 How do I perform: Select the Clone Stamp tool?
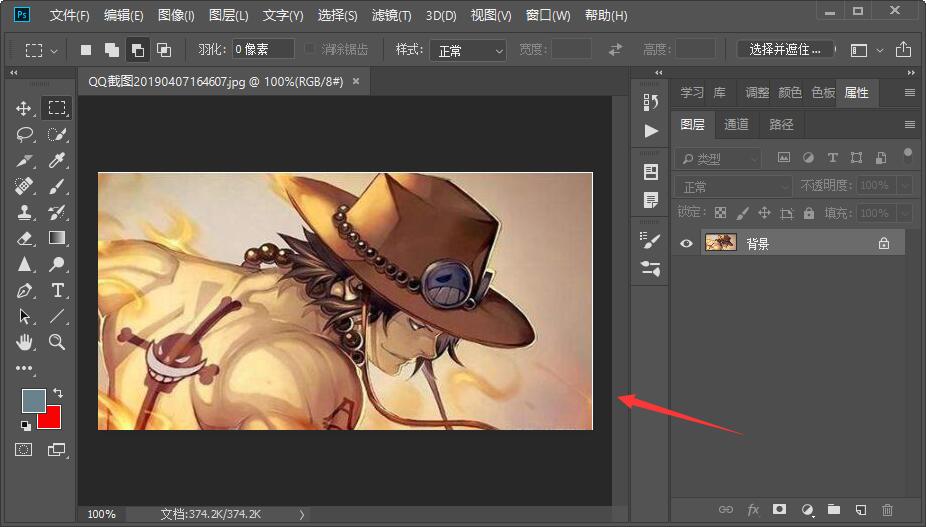24,212
